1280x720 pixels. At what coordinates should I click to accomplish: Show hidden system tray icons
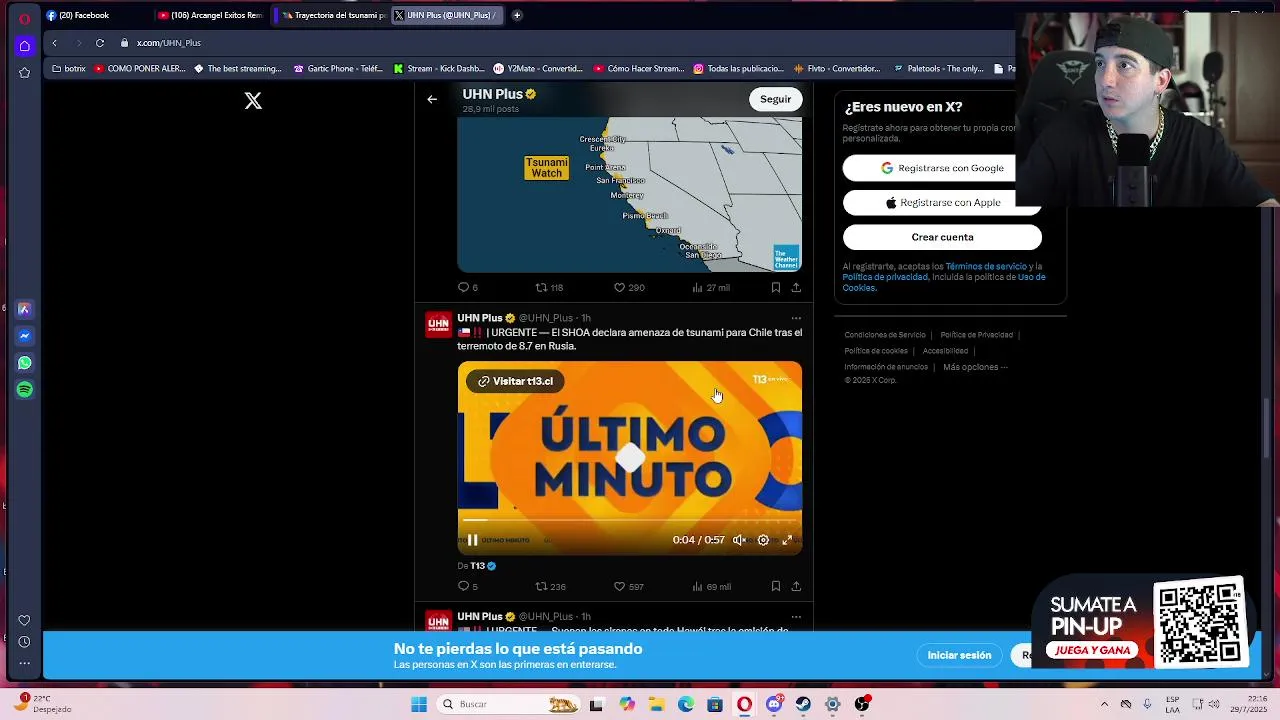coord(1104,704)
